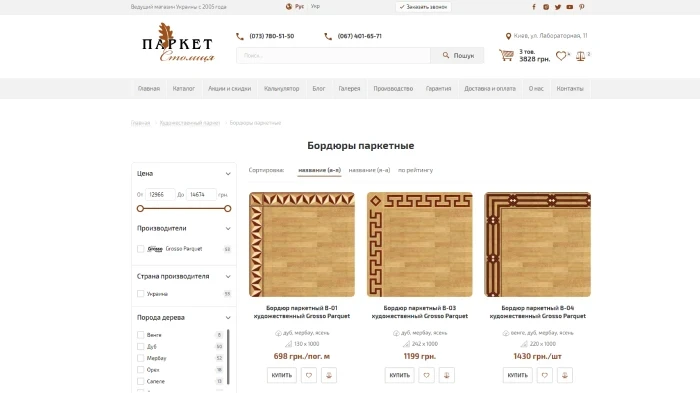Open Блог menu item
The height and width of the screenshot is (393, 700).
tap(318, 88)
